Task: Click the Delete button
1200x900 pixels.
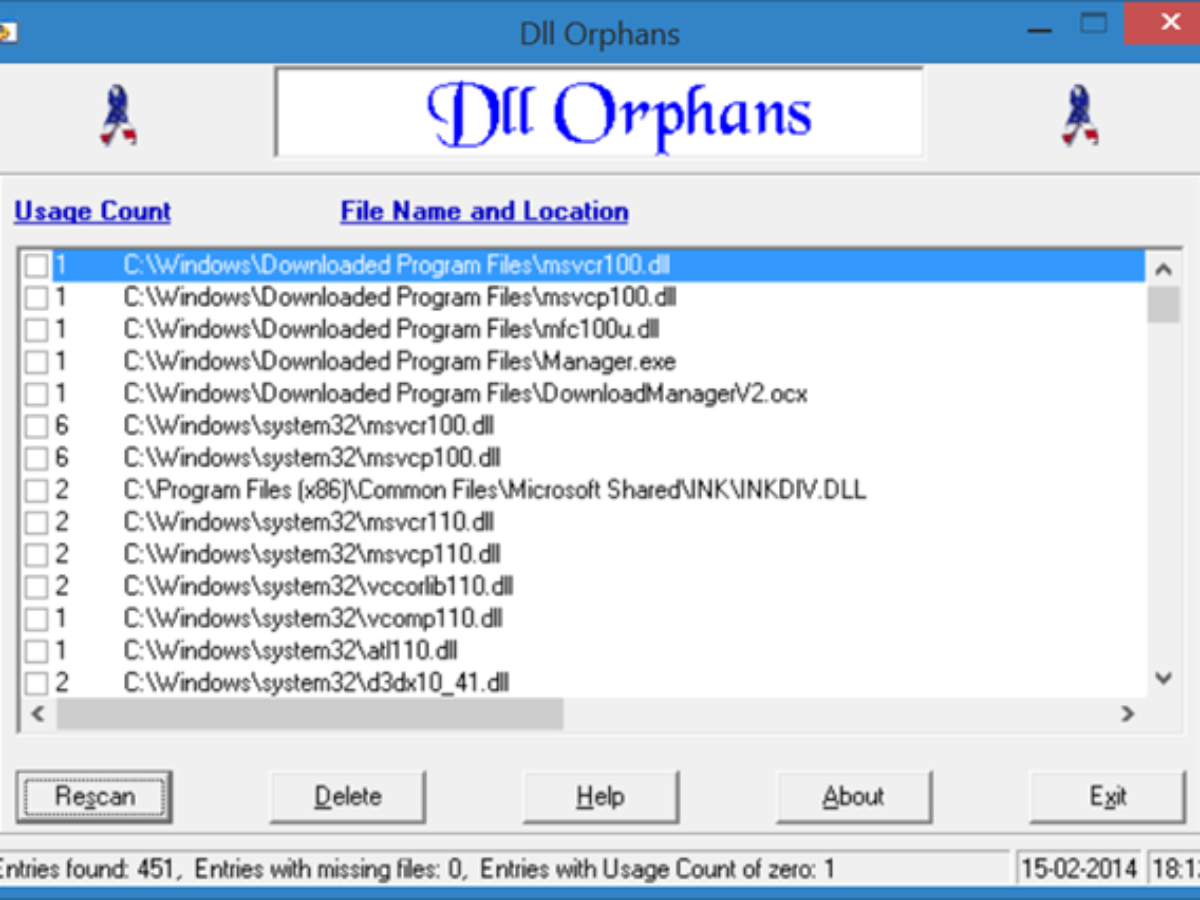Action: 348,797
